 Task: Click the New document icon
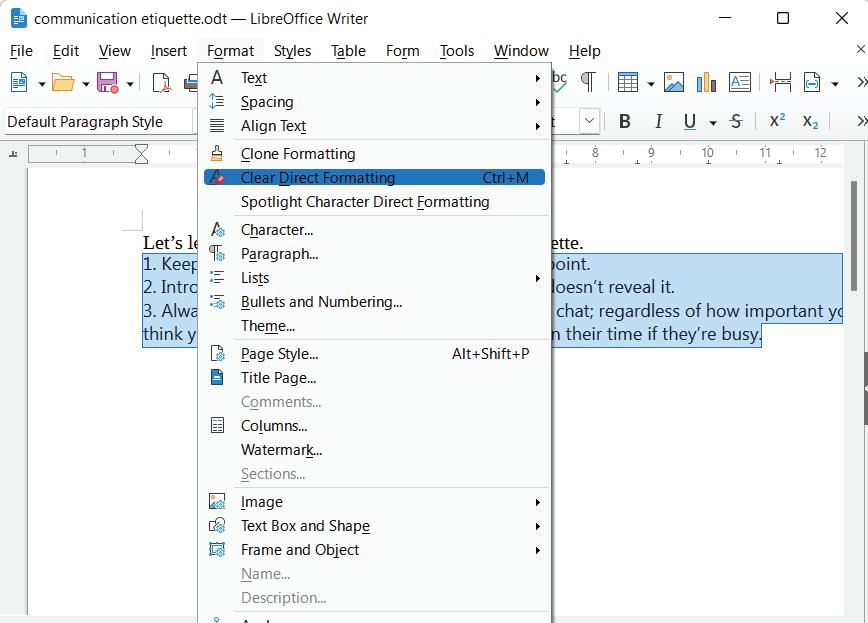click(x=19, y=83)
